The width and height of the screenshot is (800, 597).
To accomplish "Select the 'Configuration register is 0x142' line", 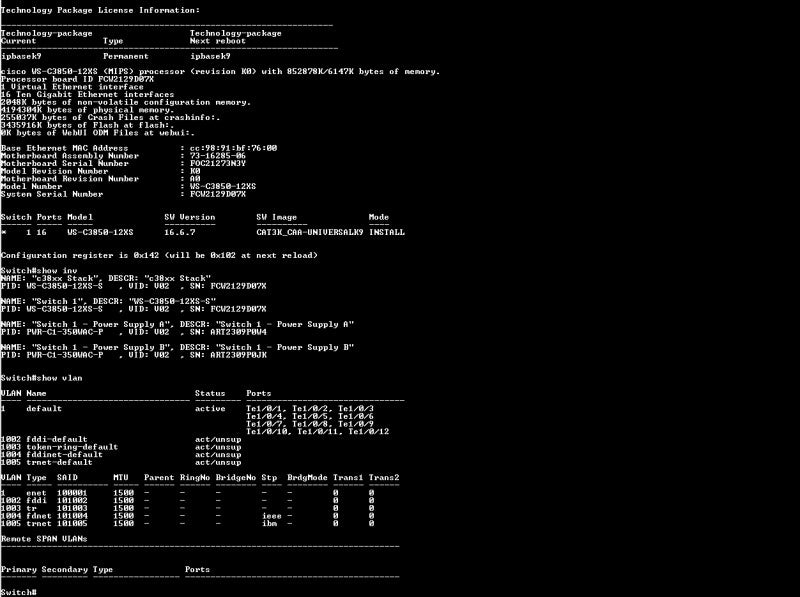I will click(159, 255).
